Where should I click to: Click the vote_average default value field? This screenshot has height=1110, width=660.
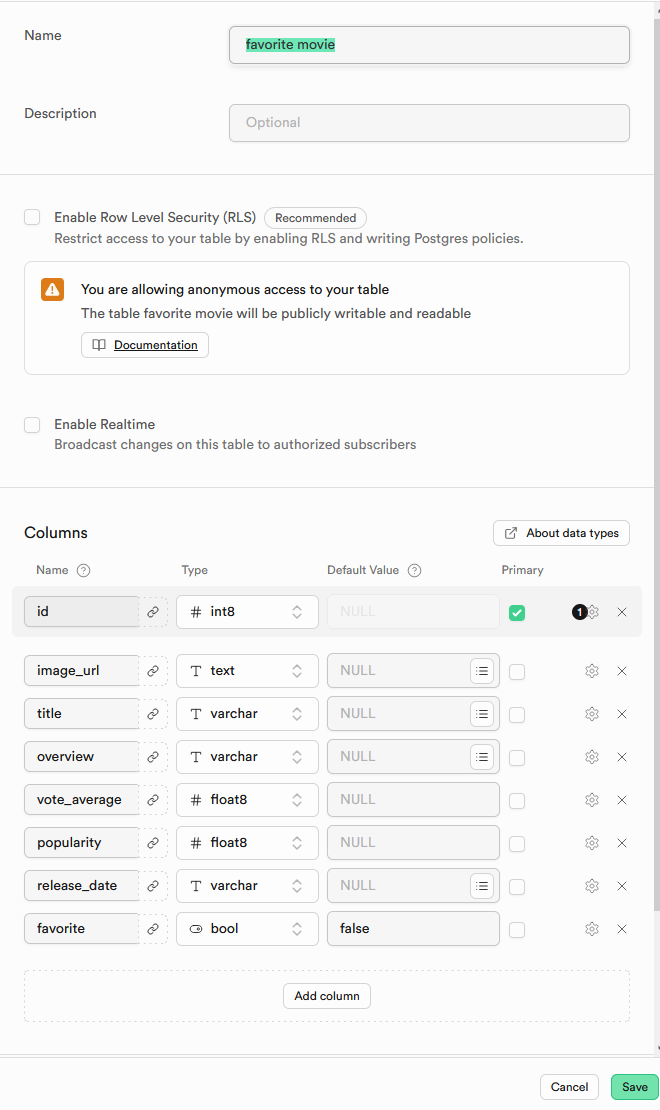tap(414, 800)
